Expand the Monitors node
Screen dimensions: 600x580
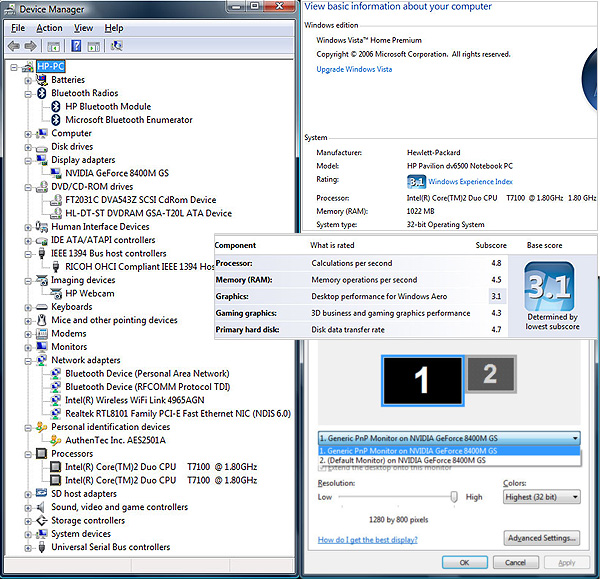click(x=28, y=348)
